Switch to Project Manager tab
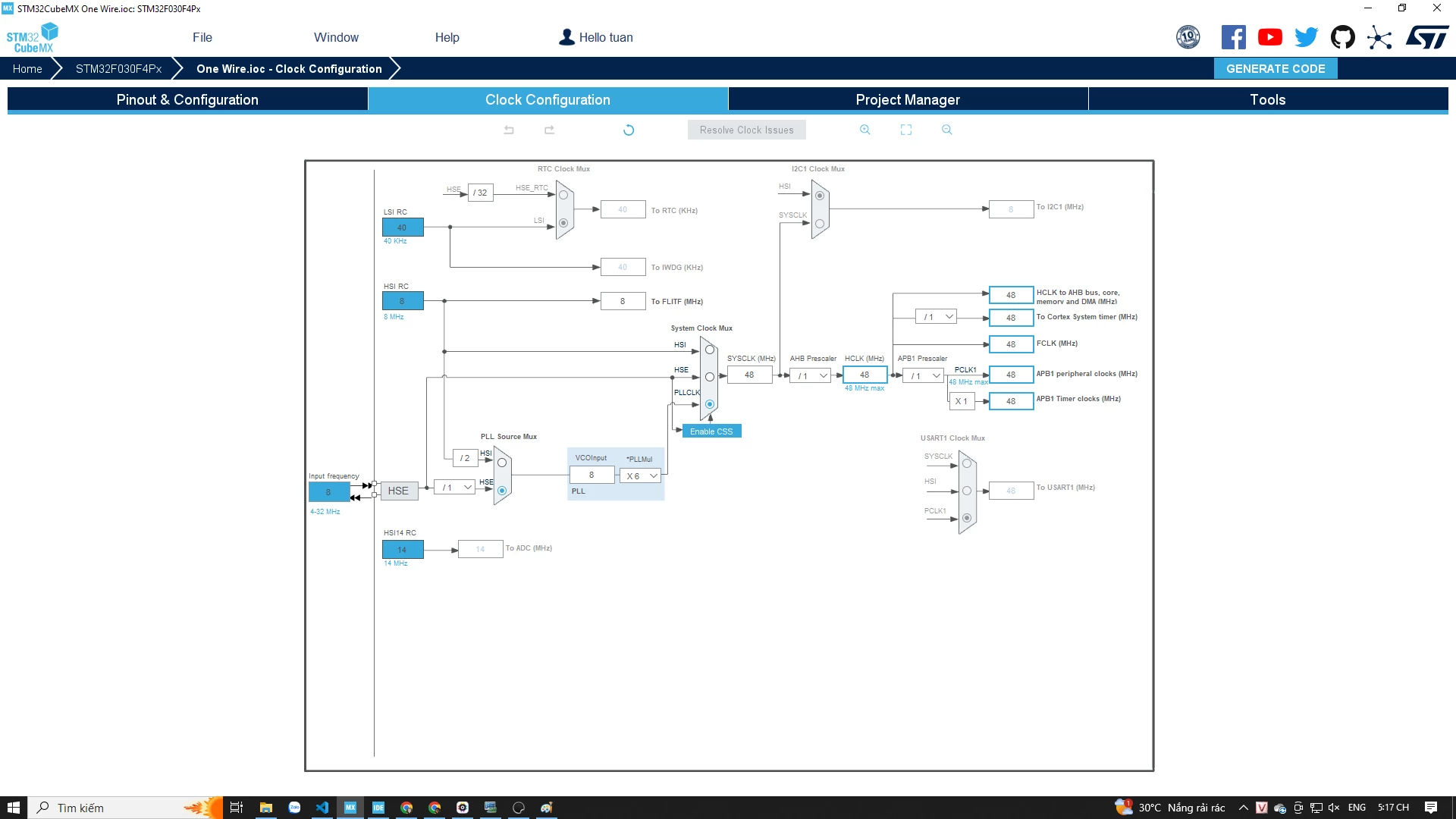 [x=908, y=99]
